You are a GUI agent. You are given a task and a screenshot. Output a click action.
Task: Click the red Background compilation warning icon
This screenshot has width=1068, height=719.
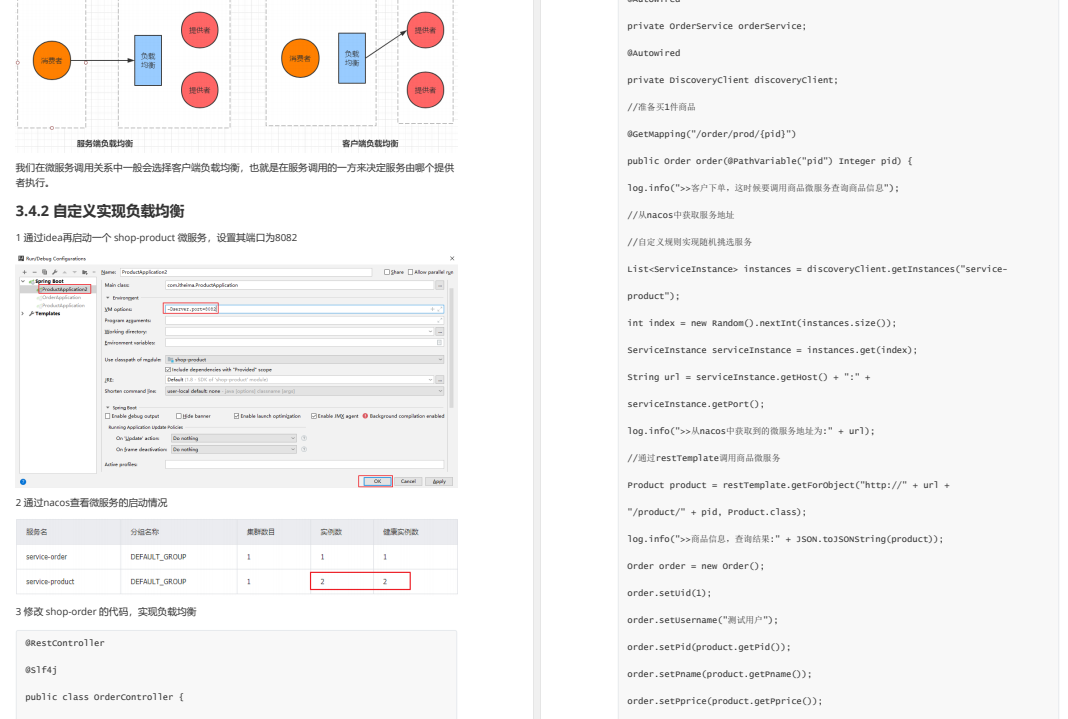[365, 416]
